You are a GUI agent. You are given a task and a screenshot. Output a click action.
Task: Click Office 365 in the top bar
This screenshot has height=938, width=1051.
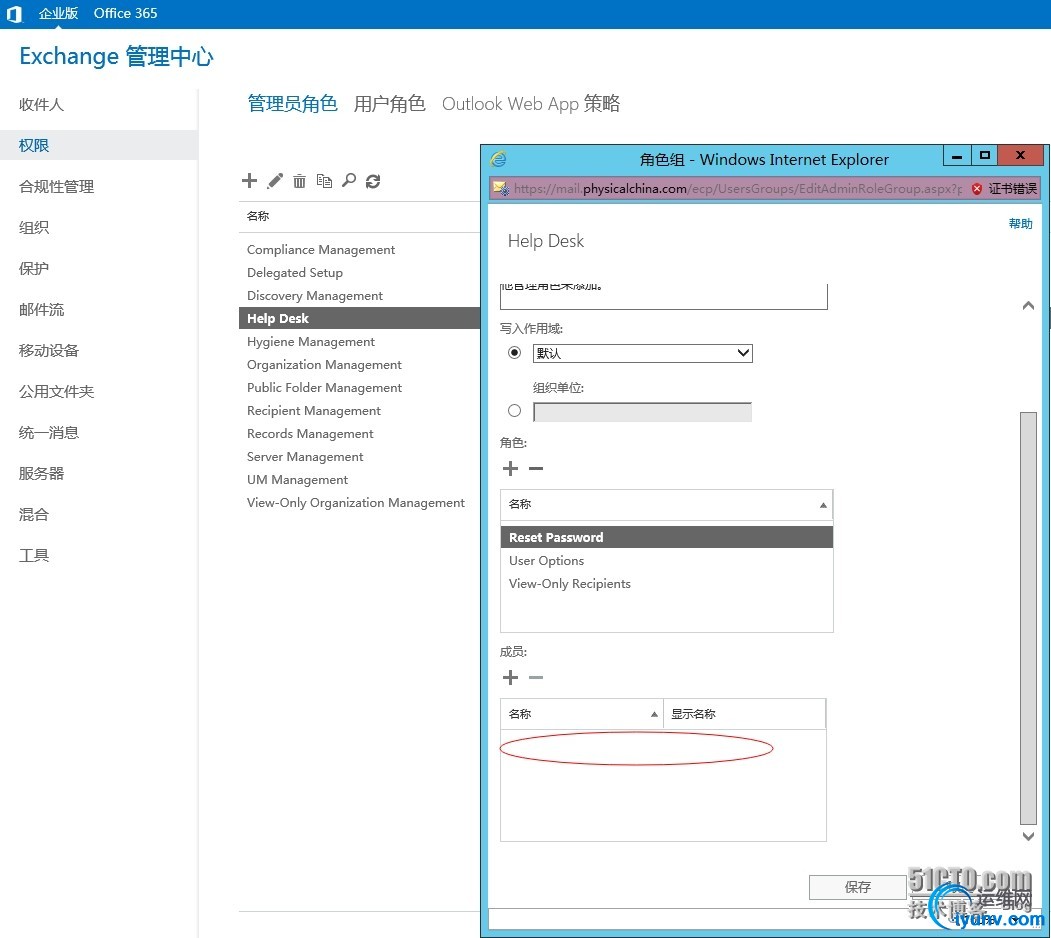(125, 13)
